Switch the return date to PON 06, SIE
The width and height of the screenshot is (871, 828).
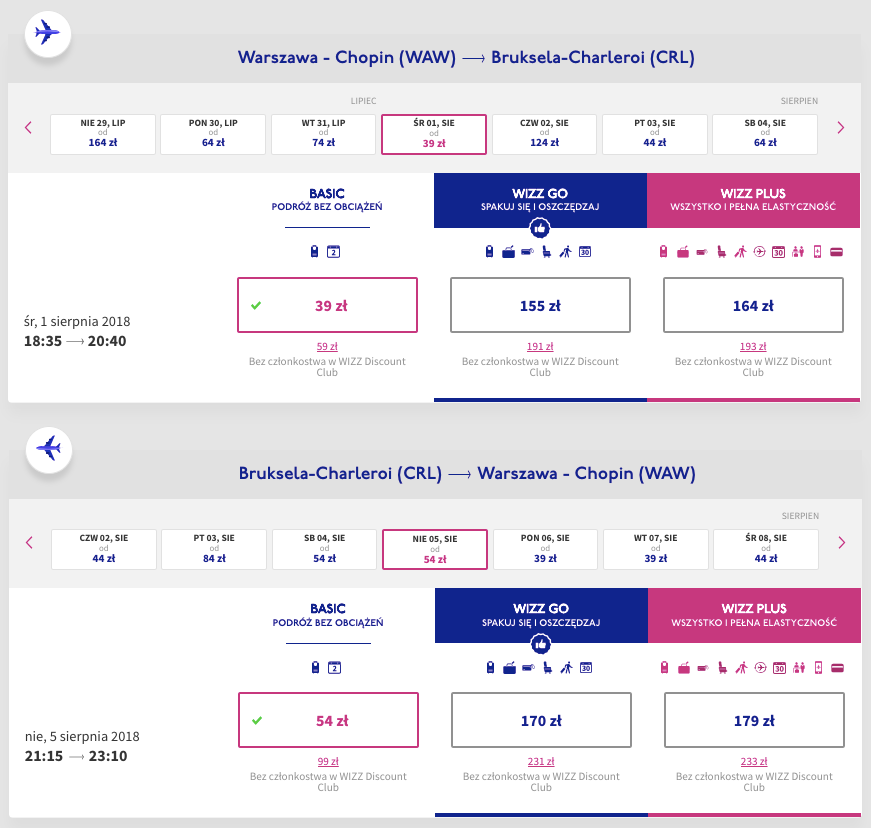pos(545,549)
